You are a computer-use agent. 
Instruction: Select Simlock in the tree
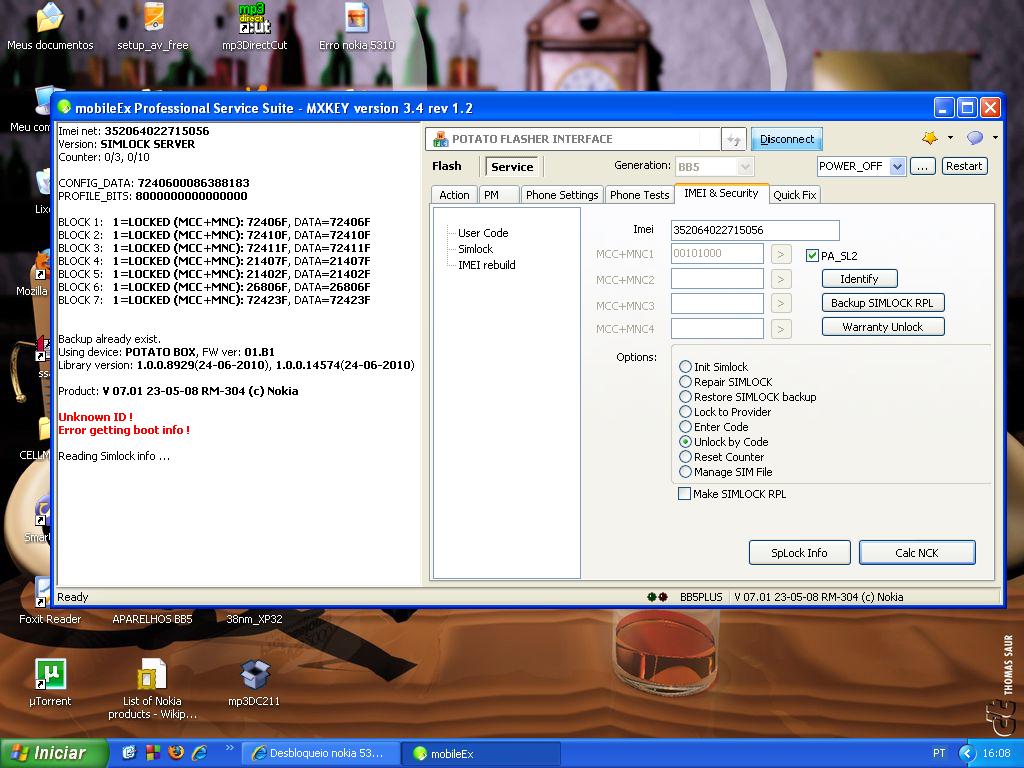click(475, 249)
